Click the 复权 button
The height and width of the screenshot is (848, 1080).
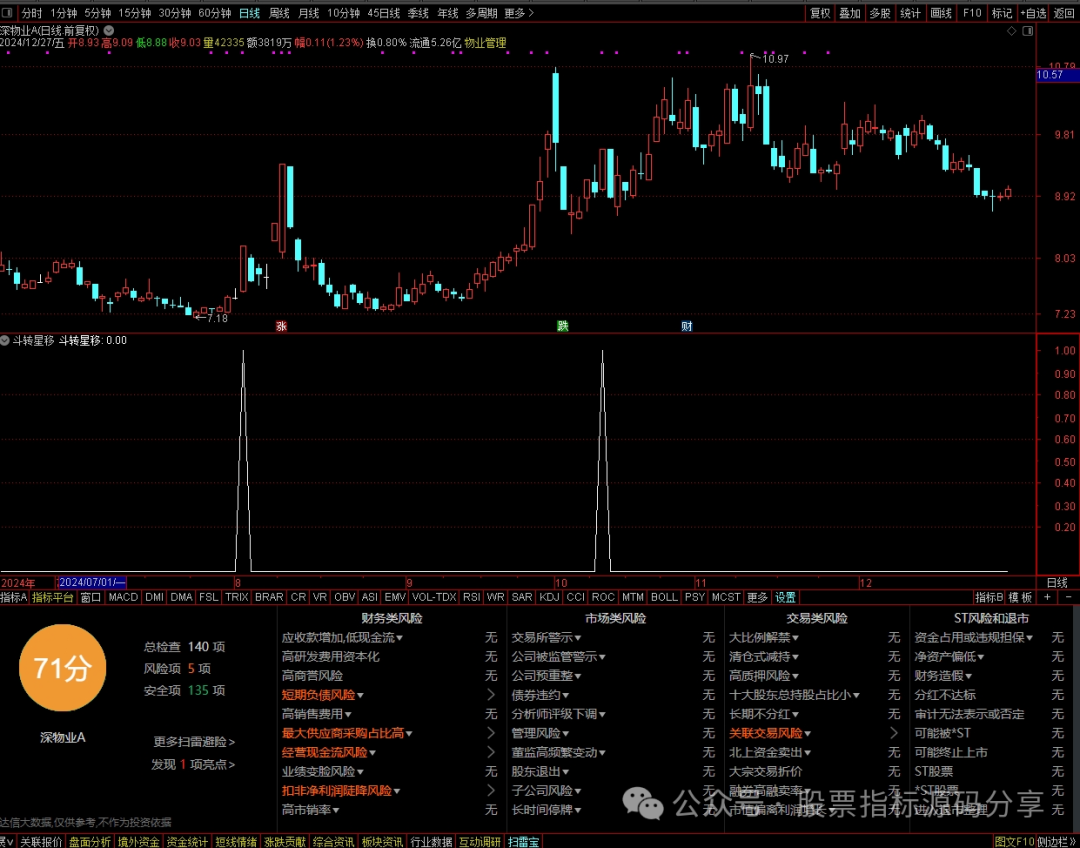pos(820,13)
